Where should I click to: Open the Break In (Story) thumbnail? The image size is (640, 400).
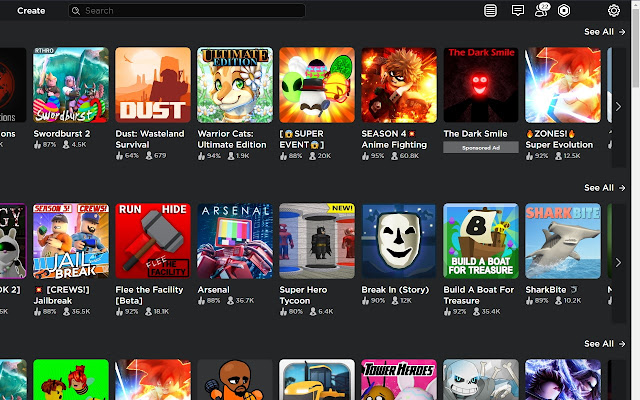pos(399,241)
